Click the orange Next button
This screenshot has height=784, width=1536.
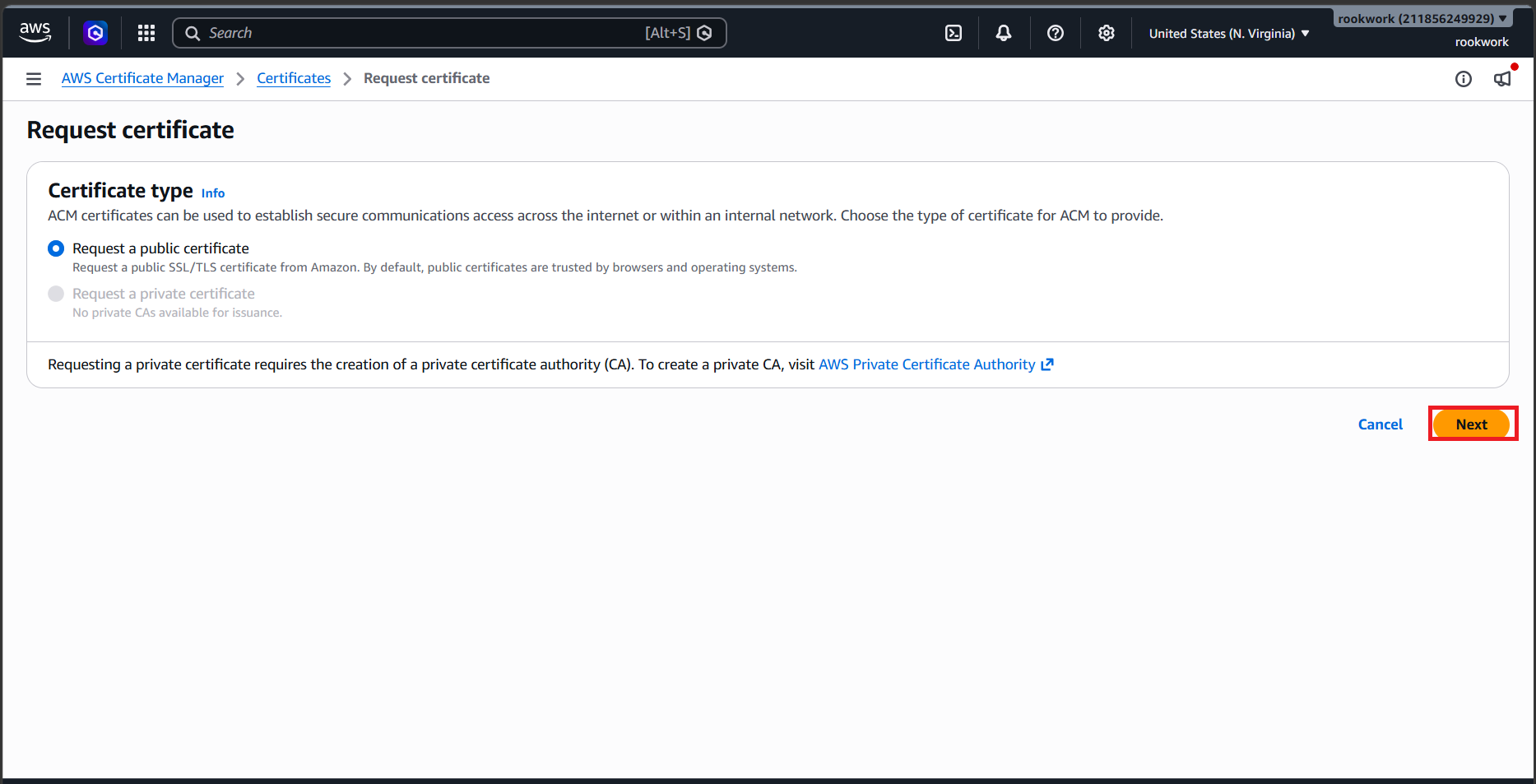click(x=1472, y=424)
